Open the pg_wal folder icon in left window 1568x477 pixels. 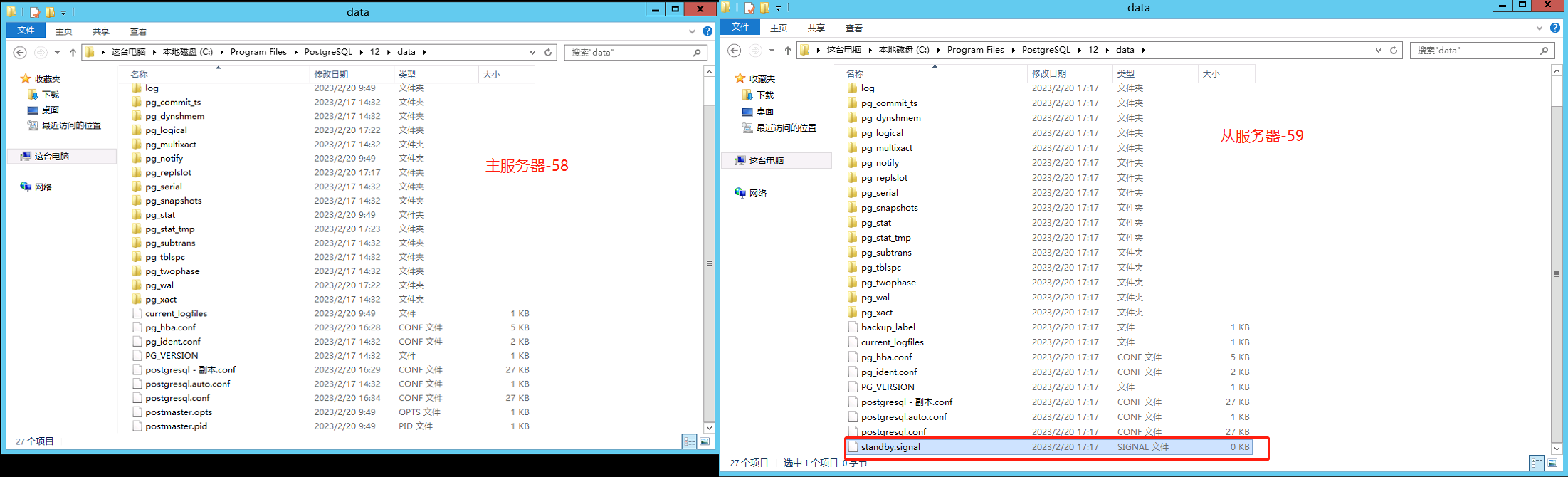137,285
